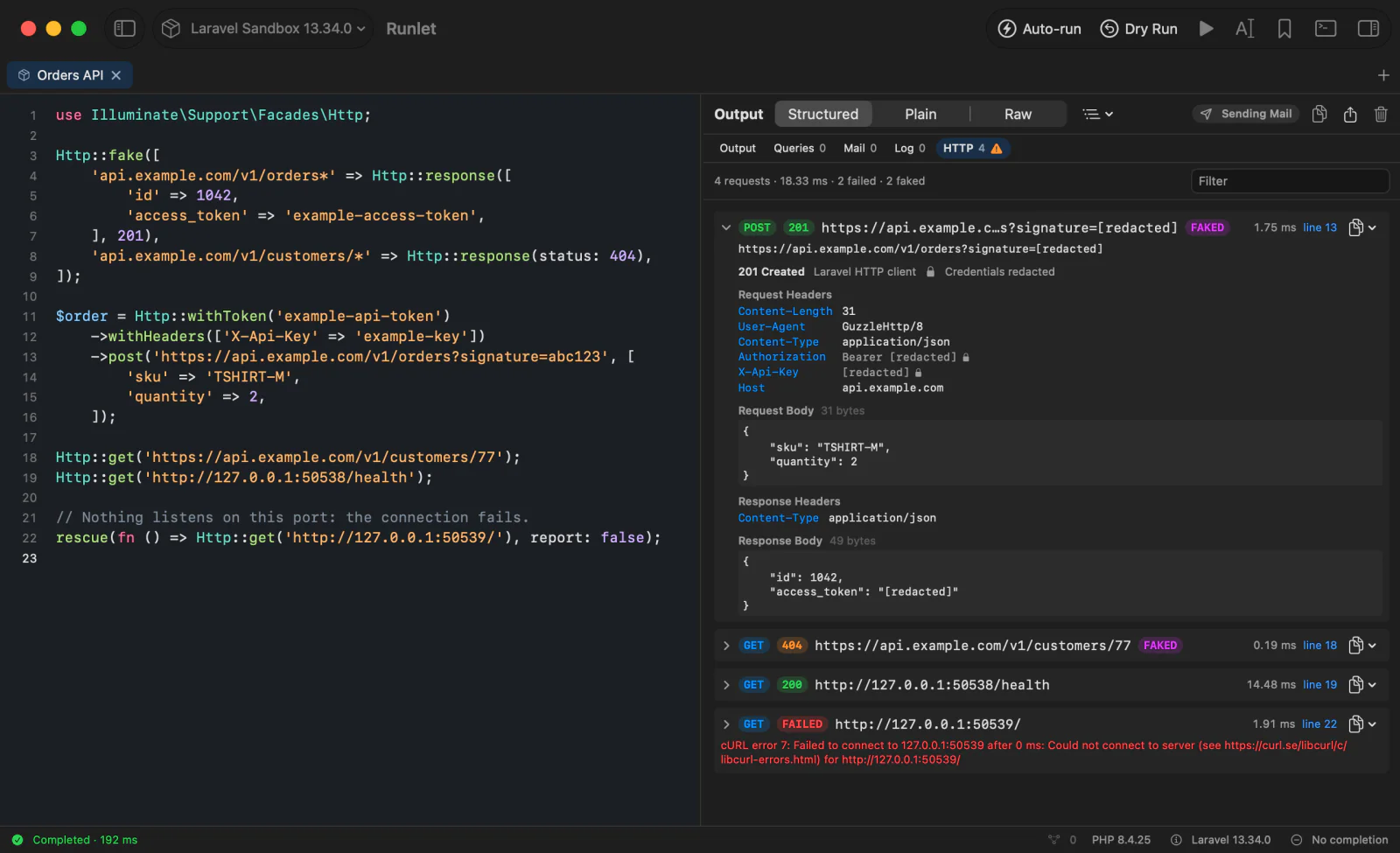Clear output with the trash icon

coord(1381,114)
